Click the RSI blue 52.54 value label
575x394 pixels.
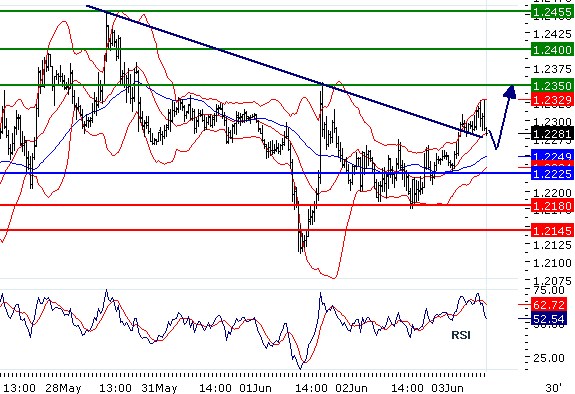pyautogui.click(x=549, y=319)
